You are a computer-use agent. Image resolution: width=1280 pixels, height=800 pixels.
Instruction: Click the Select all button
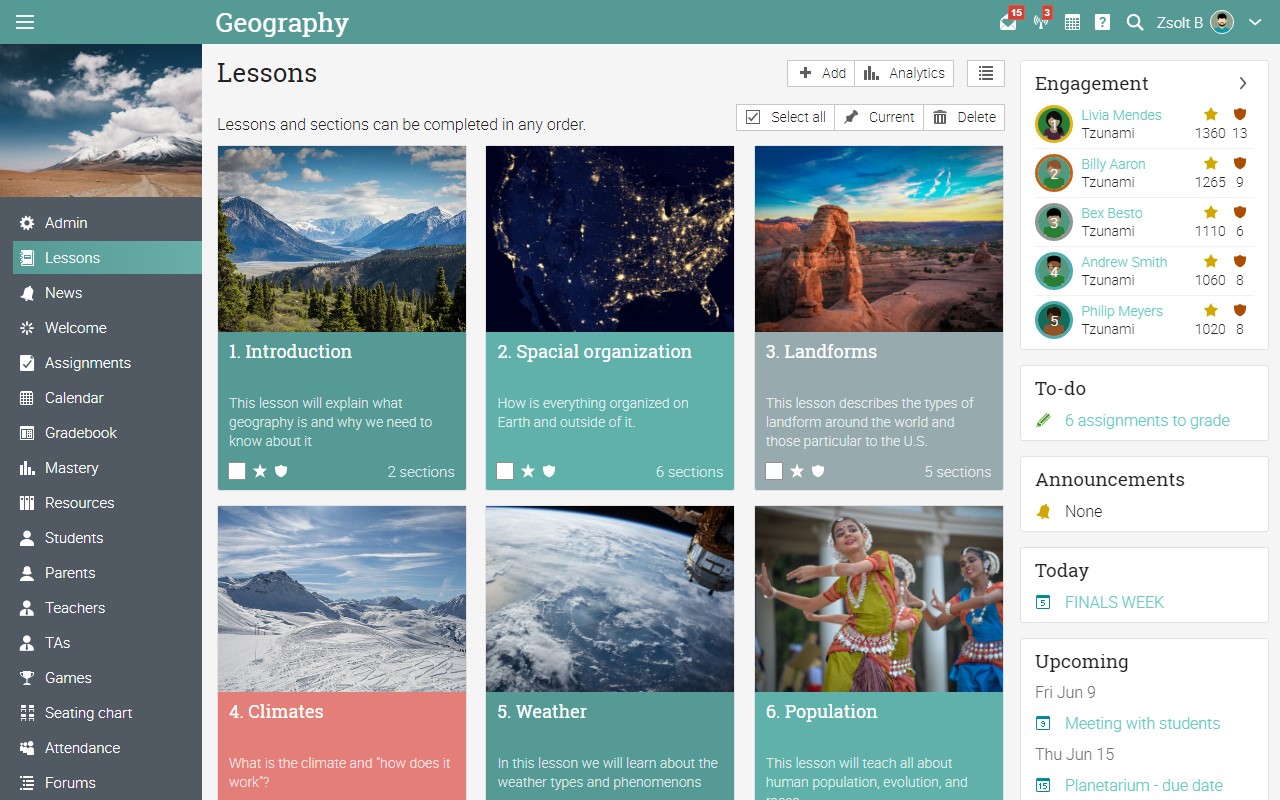tap(786, 117)
